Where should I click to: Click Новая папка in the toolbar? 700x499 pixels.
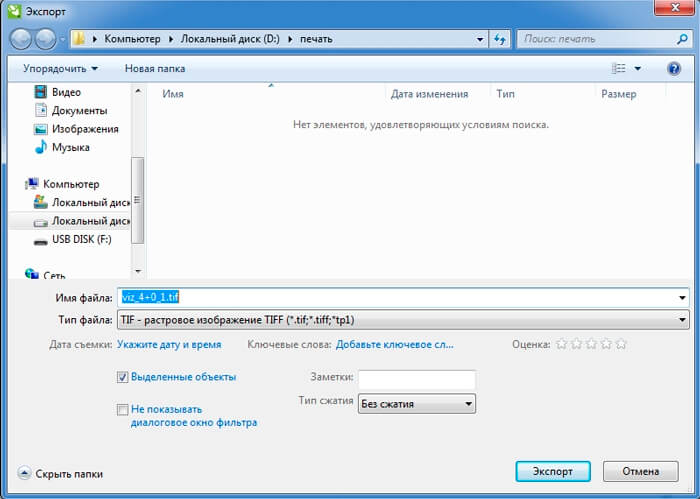[x=154, y=69]
